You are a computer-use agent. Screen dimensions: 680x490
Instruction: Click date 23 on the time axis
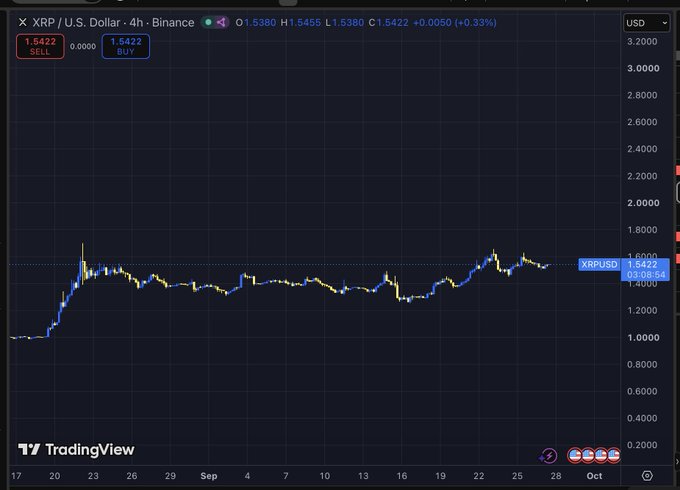pos(93,476)
